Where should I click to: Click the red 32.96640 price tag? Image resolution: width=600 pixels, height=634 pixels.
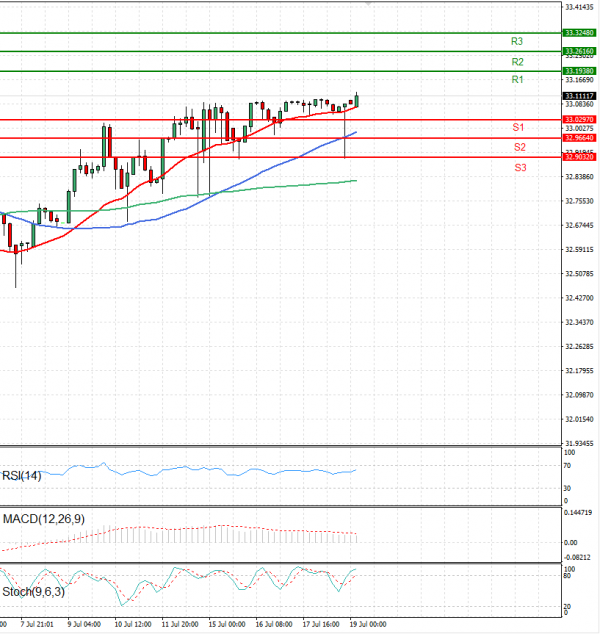coord(579,138)
